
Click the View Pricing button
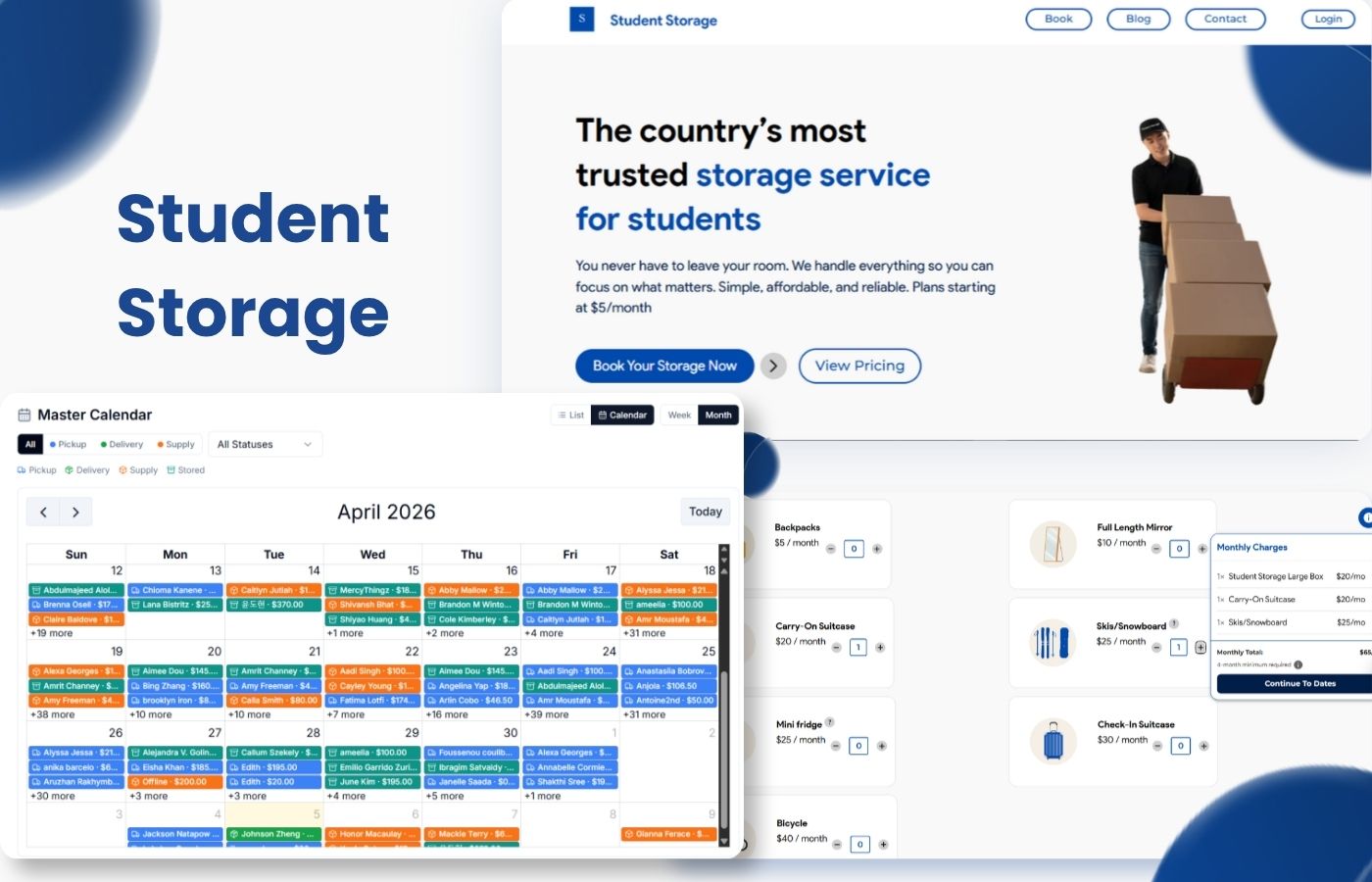pos(859,366)
